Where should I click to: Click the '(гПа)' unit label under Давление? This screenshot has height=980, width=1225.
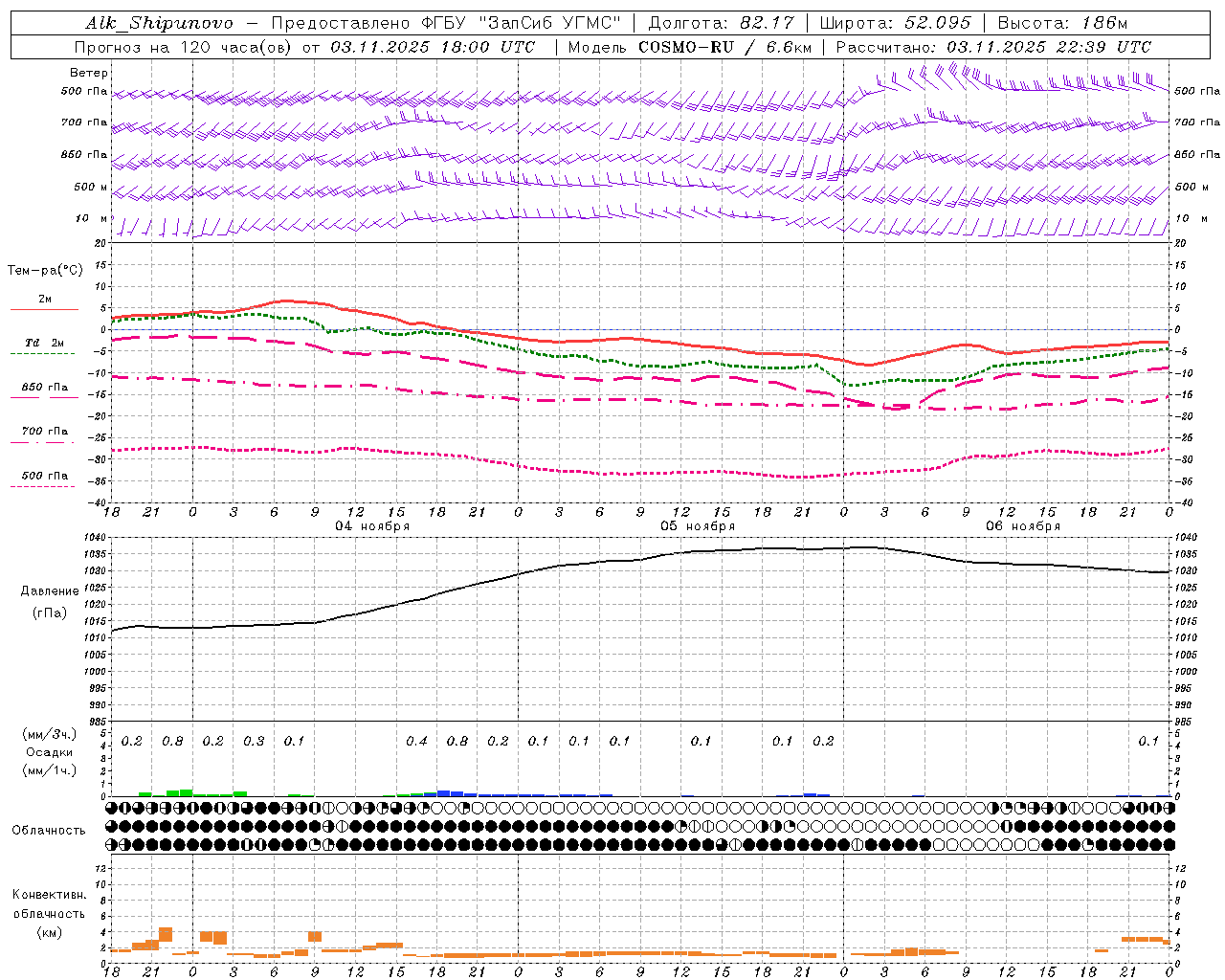pyautogui.click(x=50, y=612)
